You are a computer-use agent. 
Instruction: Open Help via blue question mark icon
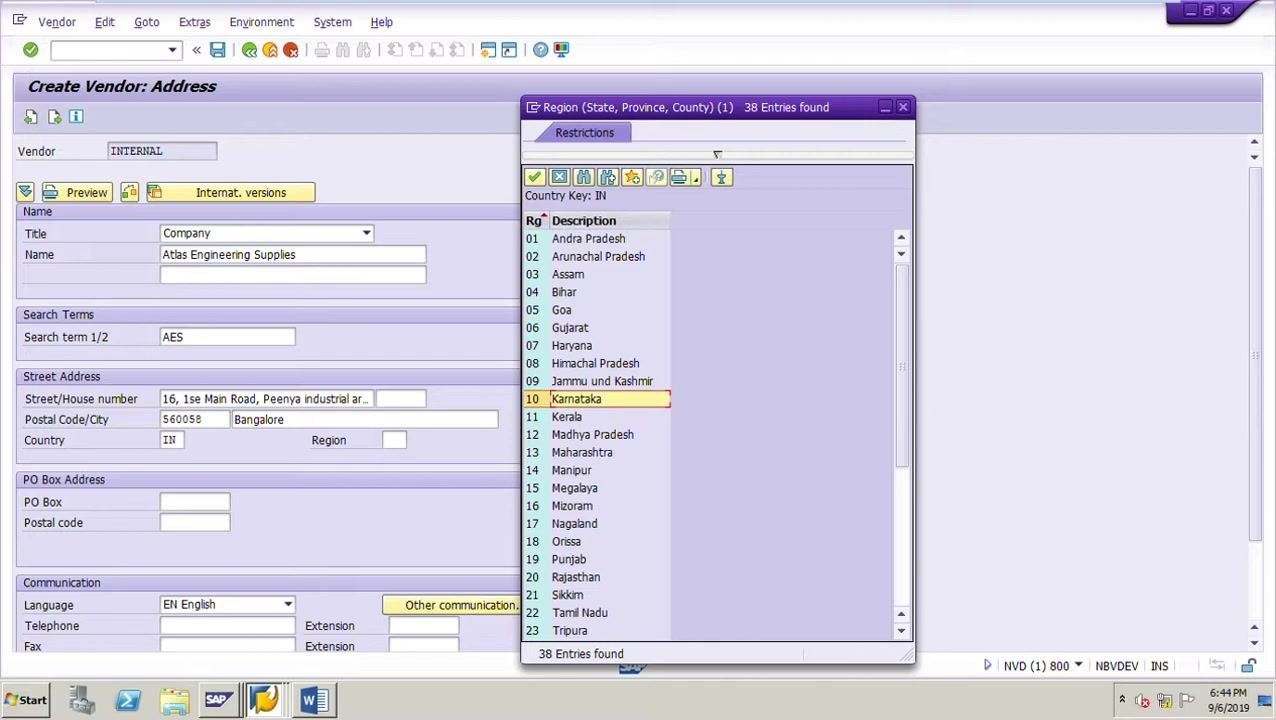click(x=540, y=50)
